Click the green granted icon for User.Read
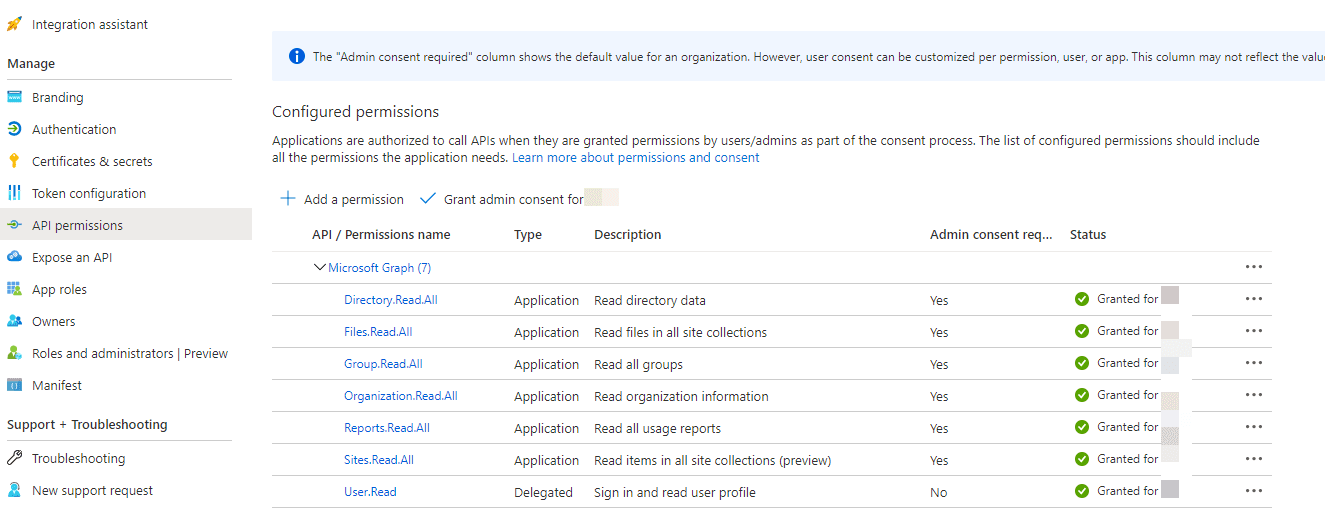1325x516 pixels. pos(1082,491)
